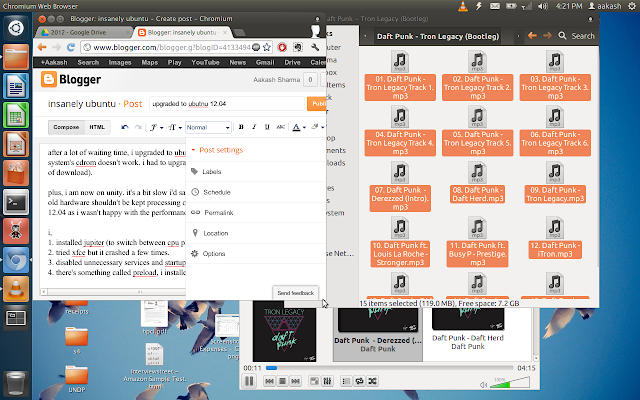Image resolution: width=640 pixels, height=400 pixels.
Task: Adjust the VLC volume slider
Action: tap(510, 382)
